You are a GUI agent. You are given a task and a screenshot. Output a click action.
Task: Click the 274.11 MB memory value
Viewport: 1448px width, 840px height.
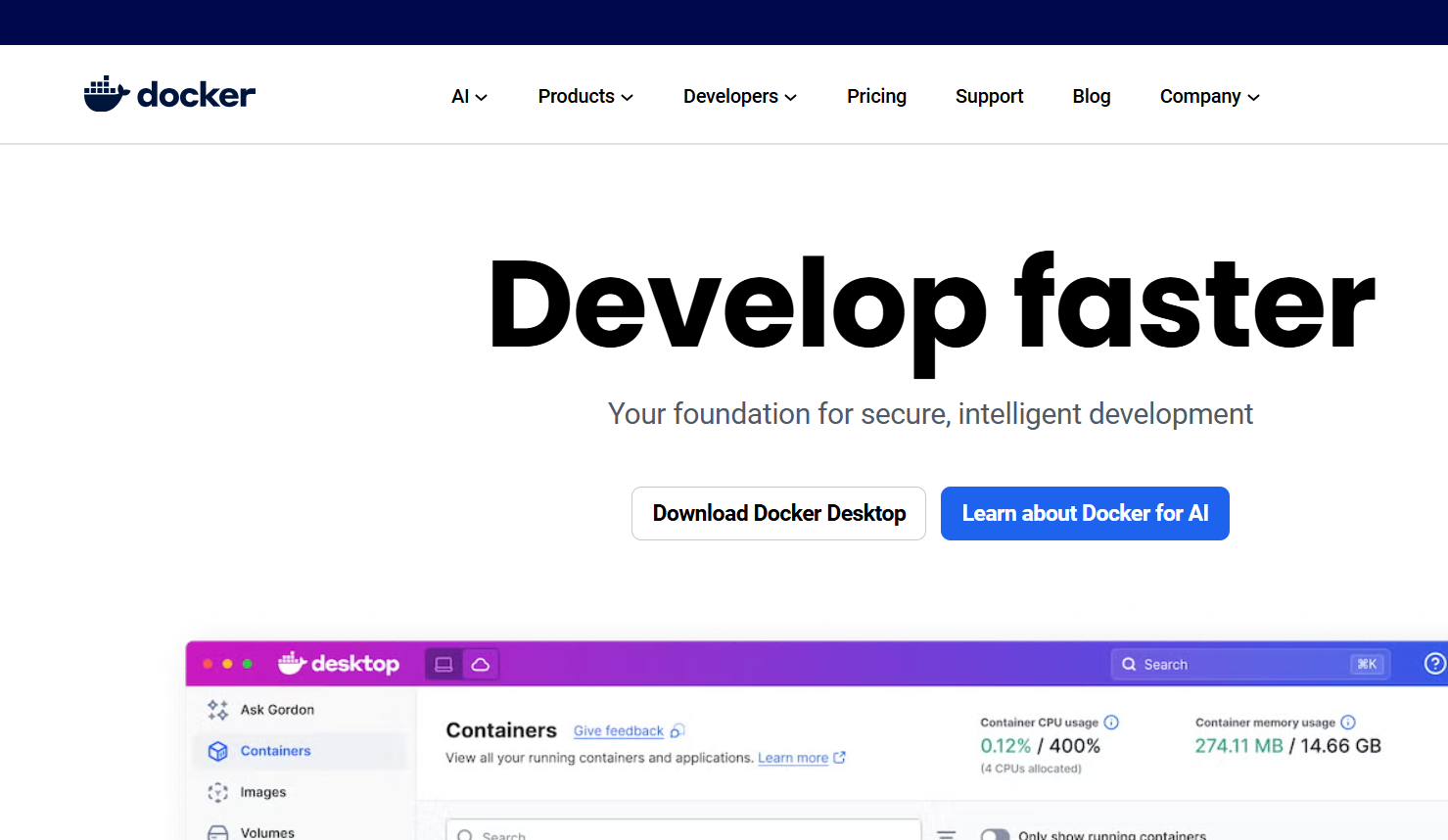coord(1238,746)
